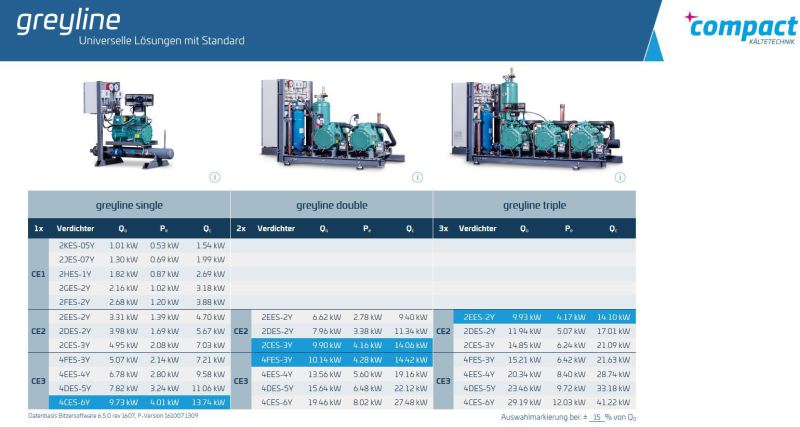800x427 pixels.
Task: Click the compact Kältetechnik logo
Action: pyautogui.click(x=741, y=28)
